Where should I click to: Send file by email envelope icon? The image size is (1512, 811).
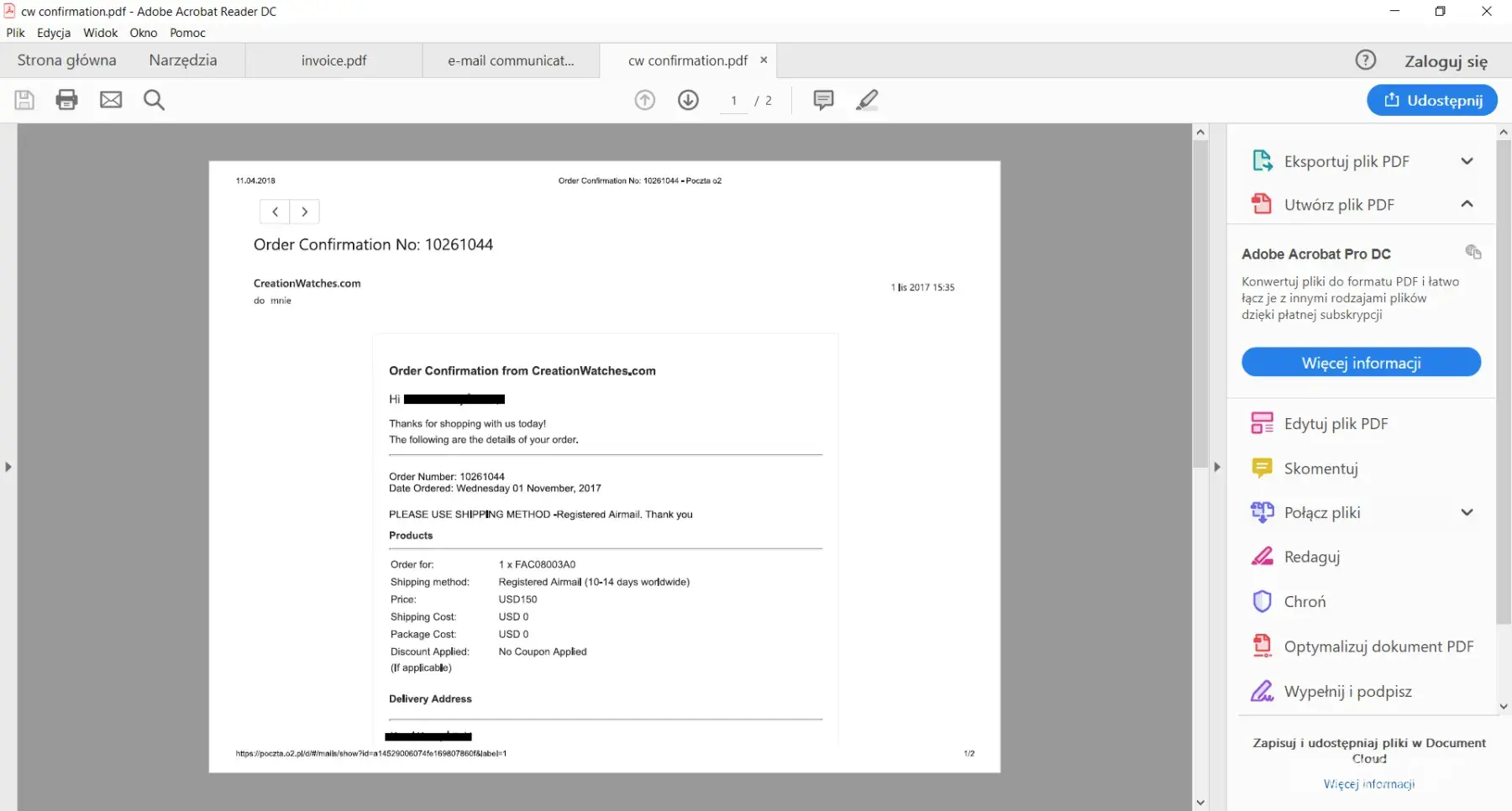(111, 100)
